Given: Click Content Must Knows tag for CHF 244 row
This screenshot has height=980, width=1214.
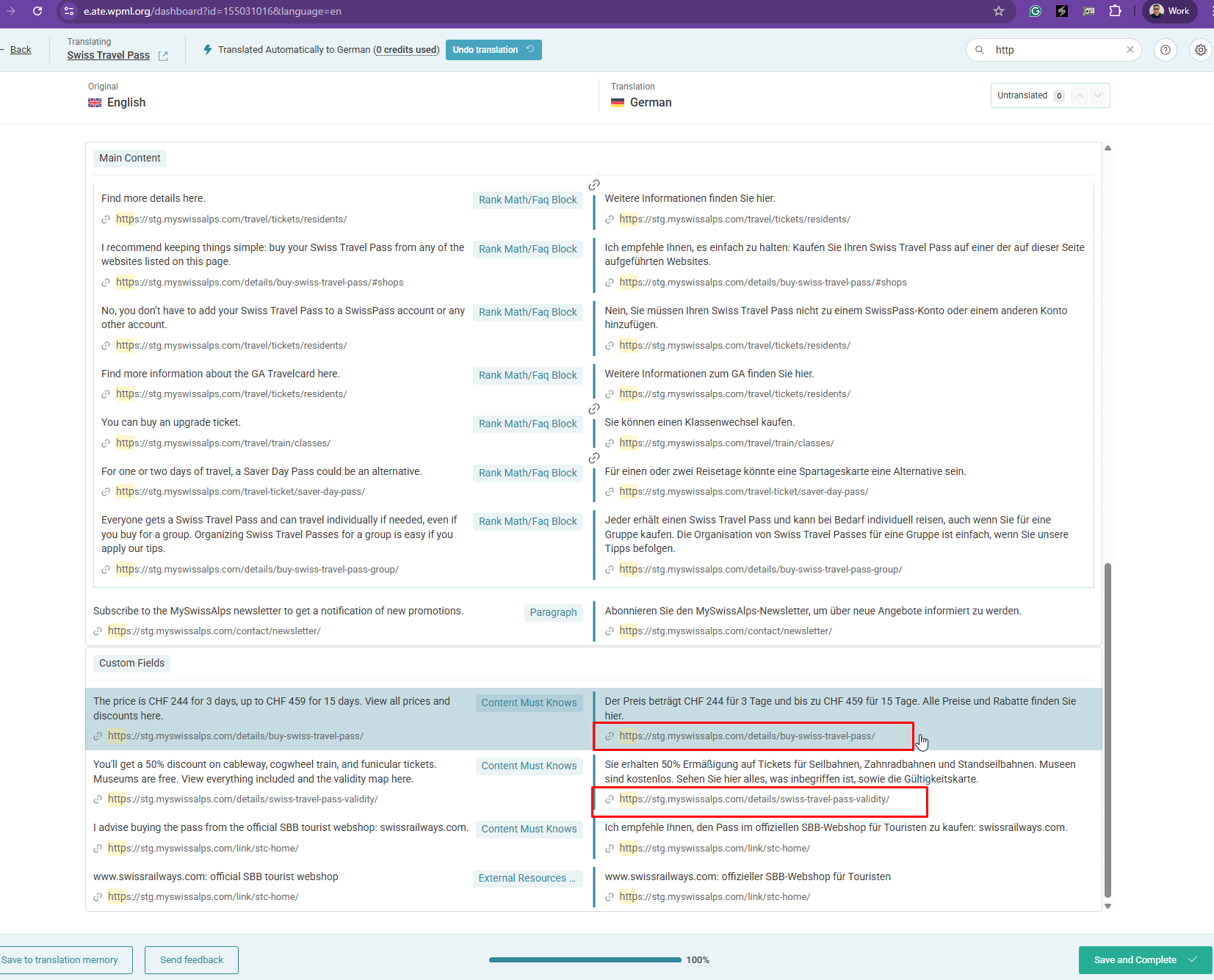Looking at the screenshot, I should [529, 703].
